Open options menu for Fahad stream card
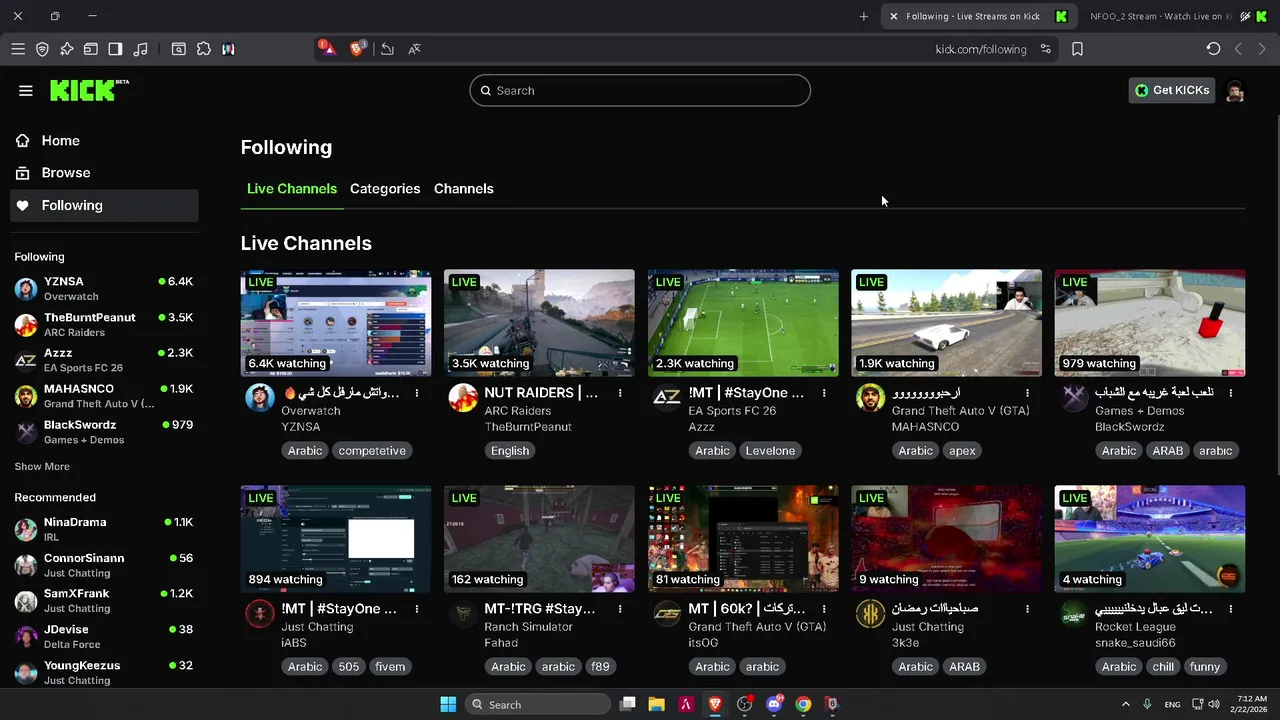 click(x=620, y=609)
